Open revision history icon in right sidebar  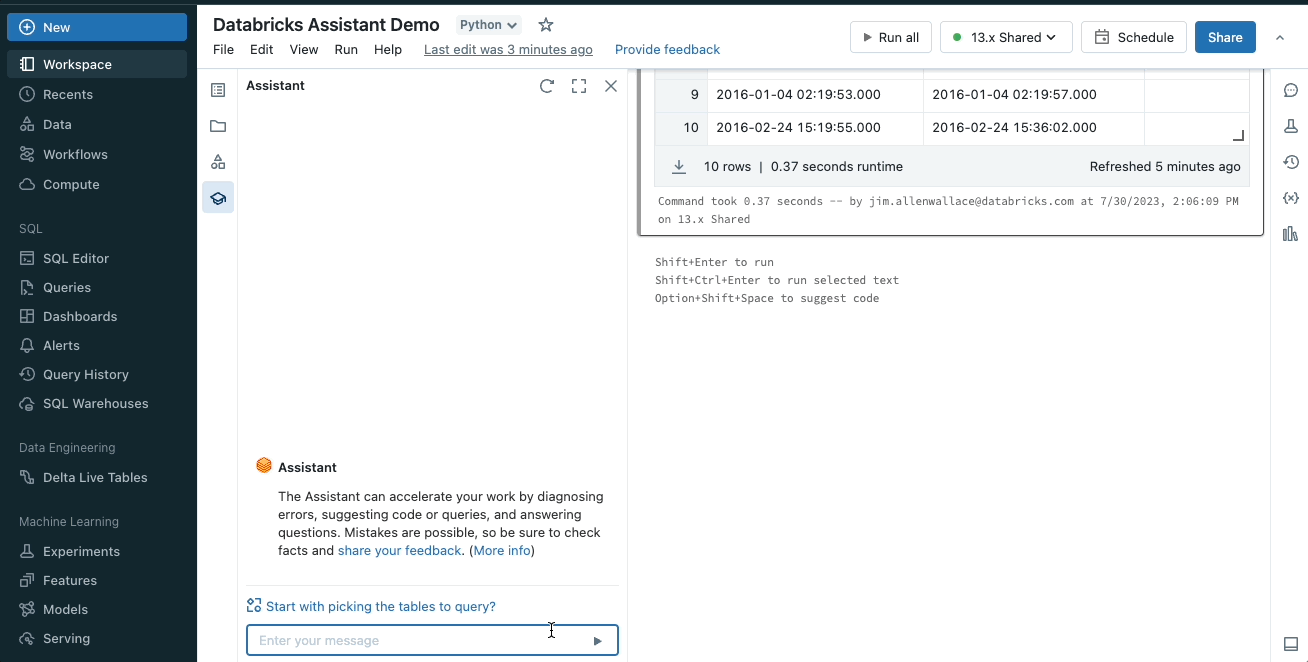(x=1290, y=162)
